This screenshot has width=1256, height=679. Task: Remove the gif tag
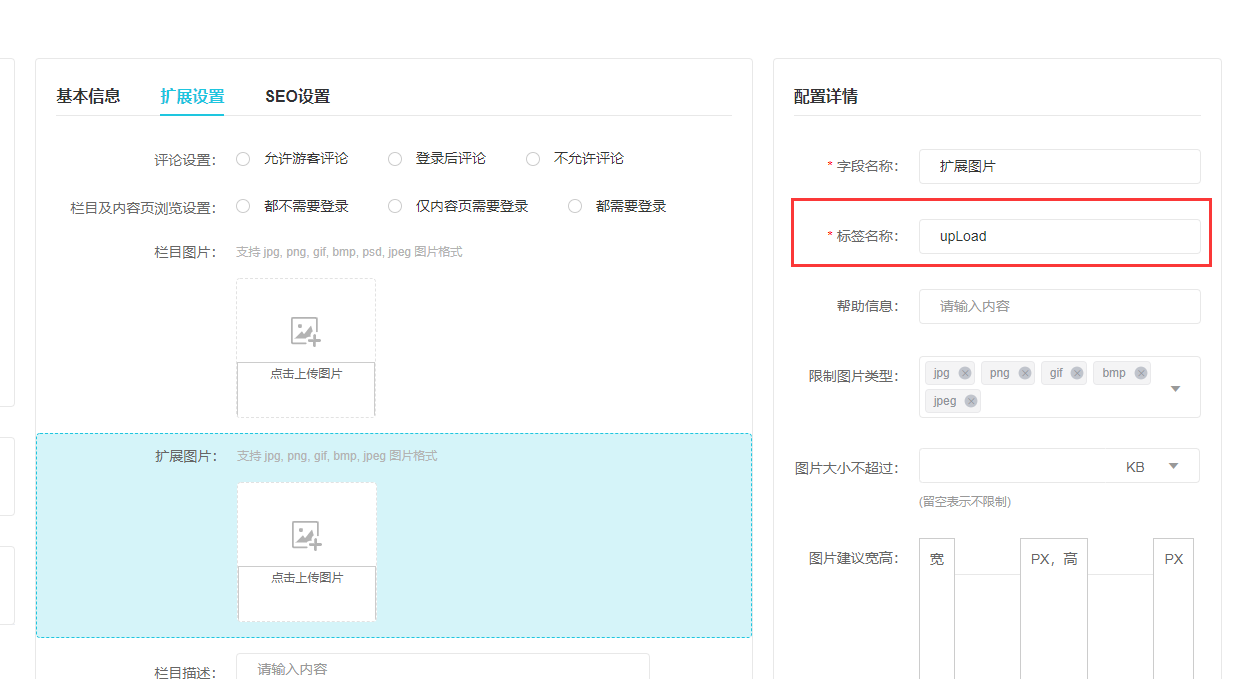[x=1077, y=373]
